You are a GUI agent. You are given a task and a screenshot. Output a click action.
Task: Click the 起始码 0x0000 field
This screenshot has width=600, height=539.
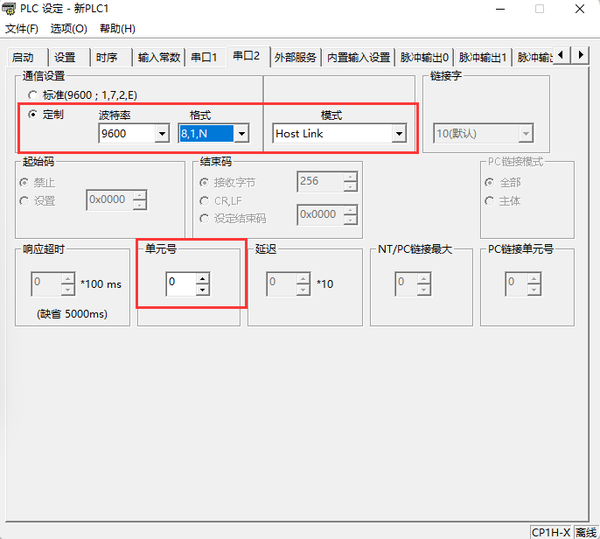pos(110,200)
